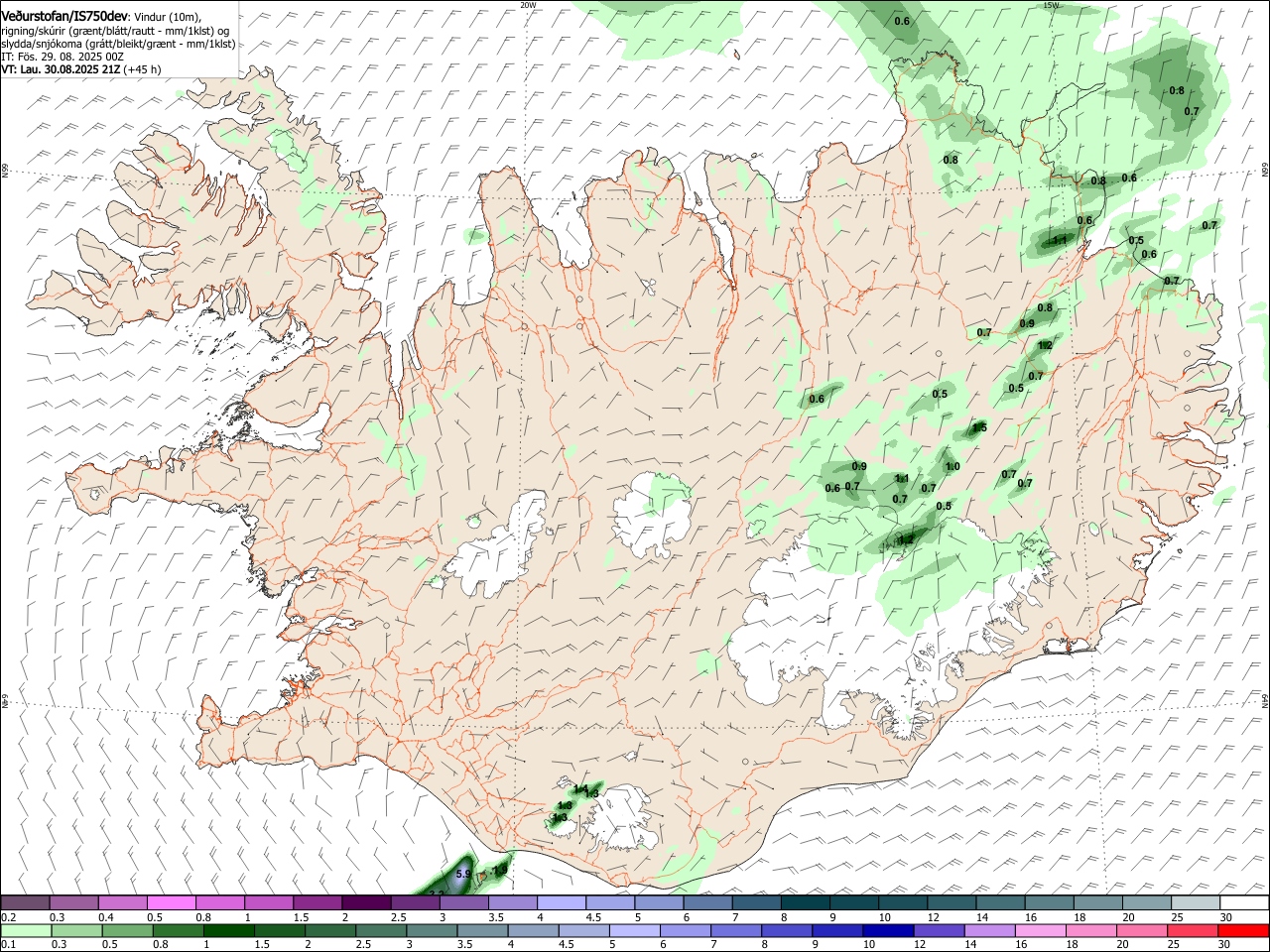The height and width of the screenshot is (952, 1270).
Task: Click the 'rigning/skúrir' legend description line
Action: (115, 31)
